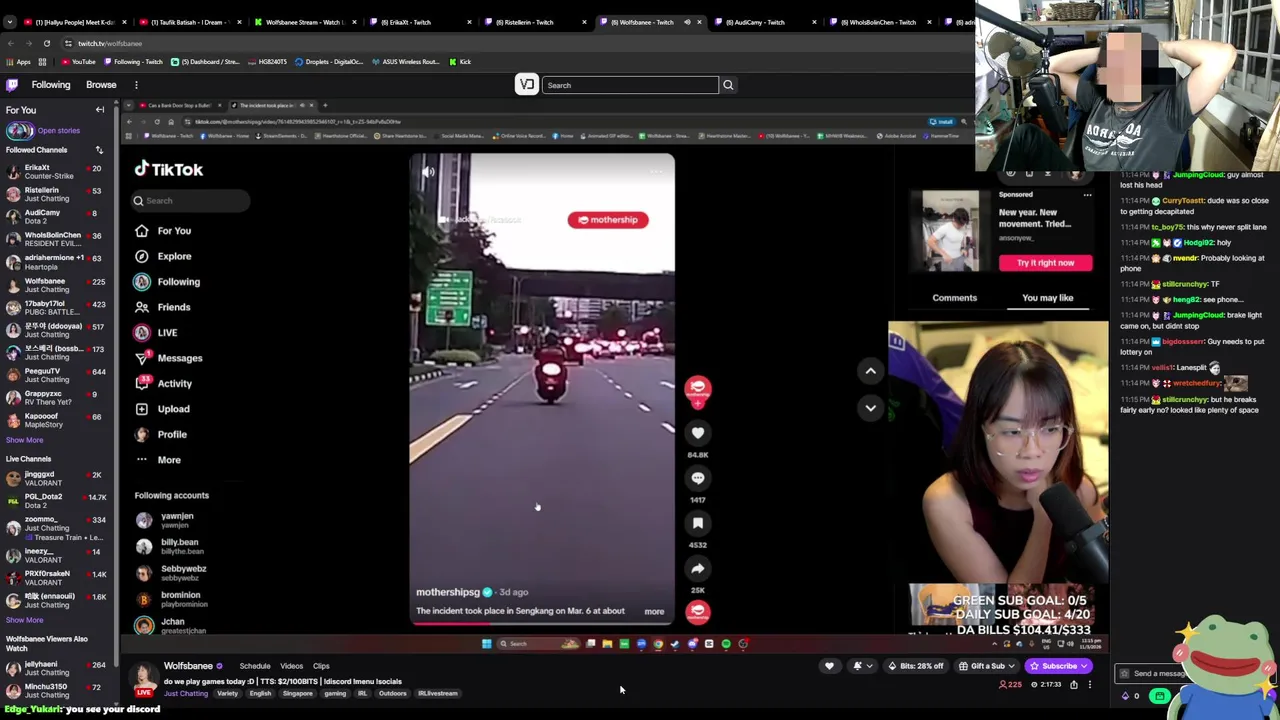Open the Wolfsbanee Clips tab

coord(321,666)
